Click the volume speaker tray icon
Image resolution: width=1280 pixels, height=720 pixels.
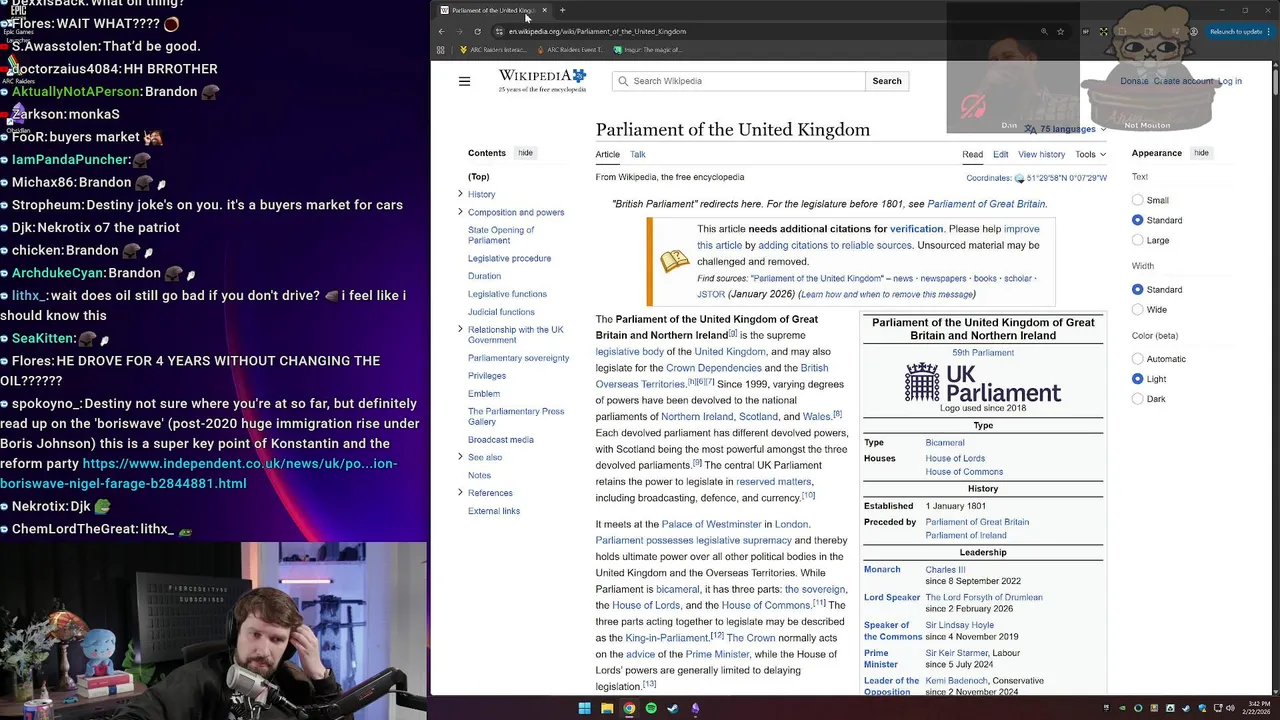pyautogui.click(x=1229, y=708)
